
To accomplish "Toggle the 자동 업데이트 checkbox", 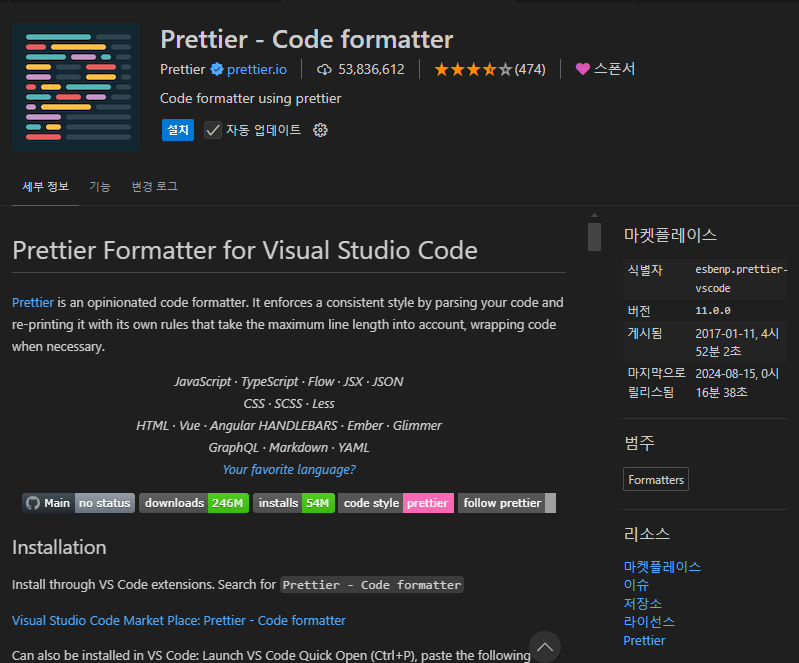I will 212,130.
